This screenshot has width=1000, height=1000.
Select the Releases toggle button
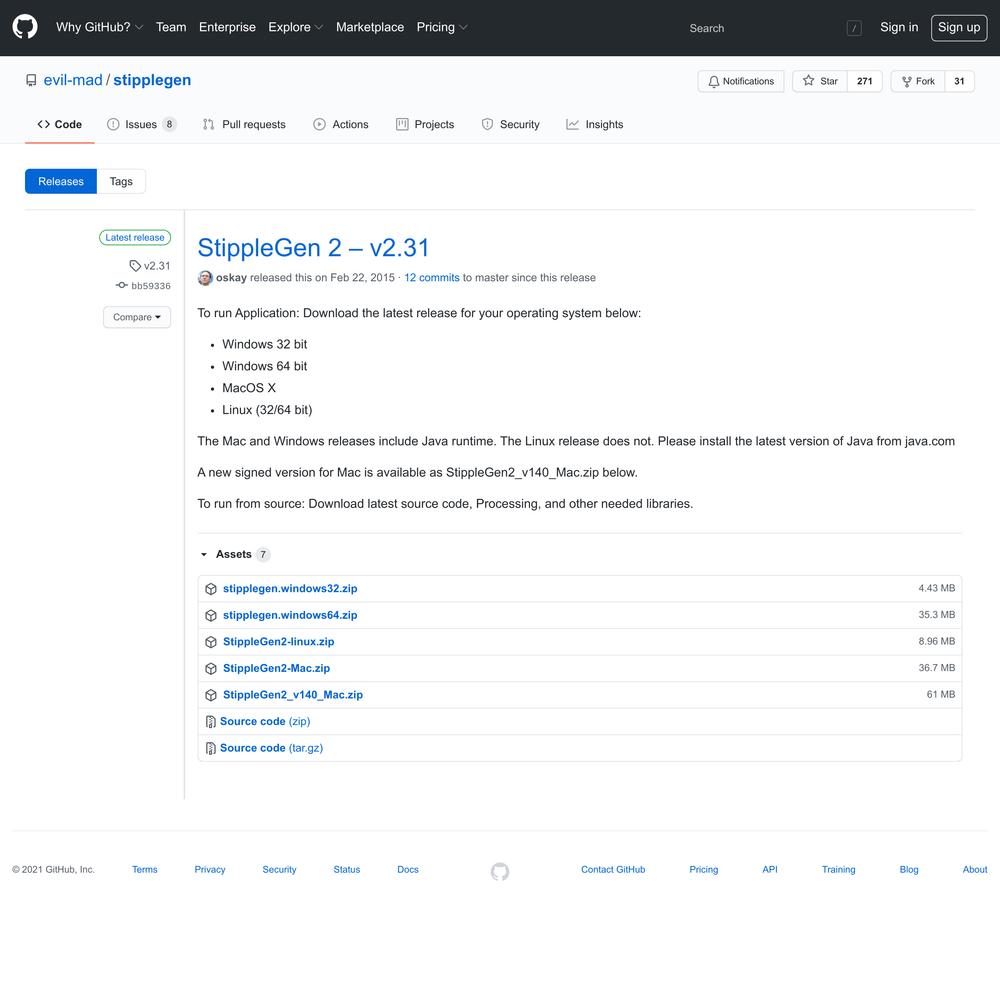point(61,181)
